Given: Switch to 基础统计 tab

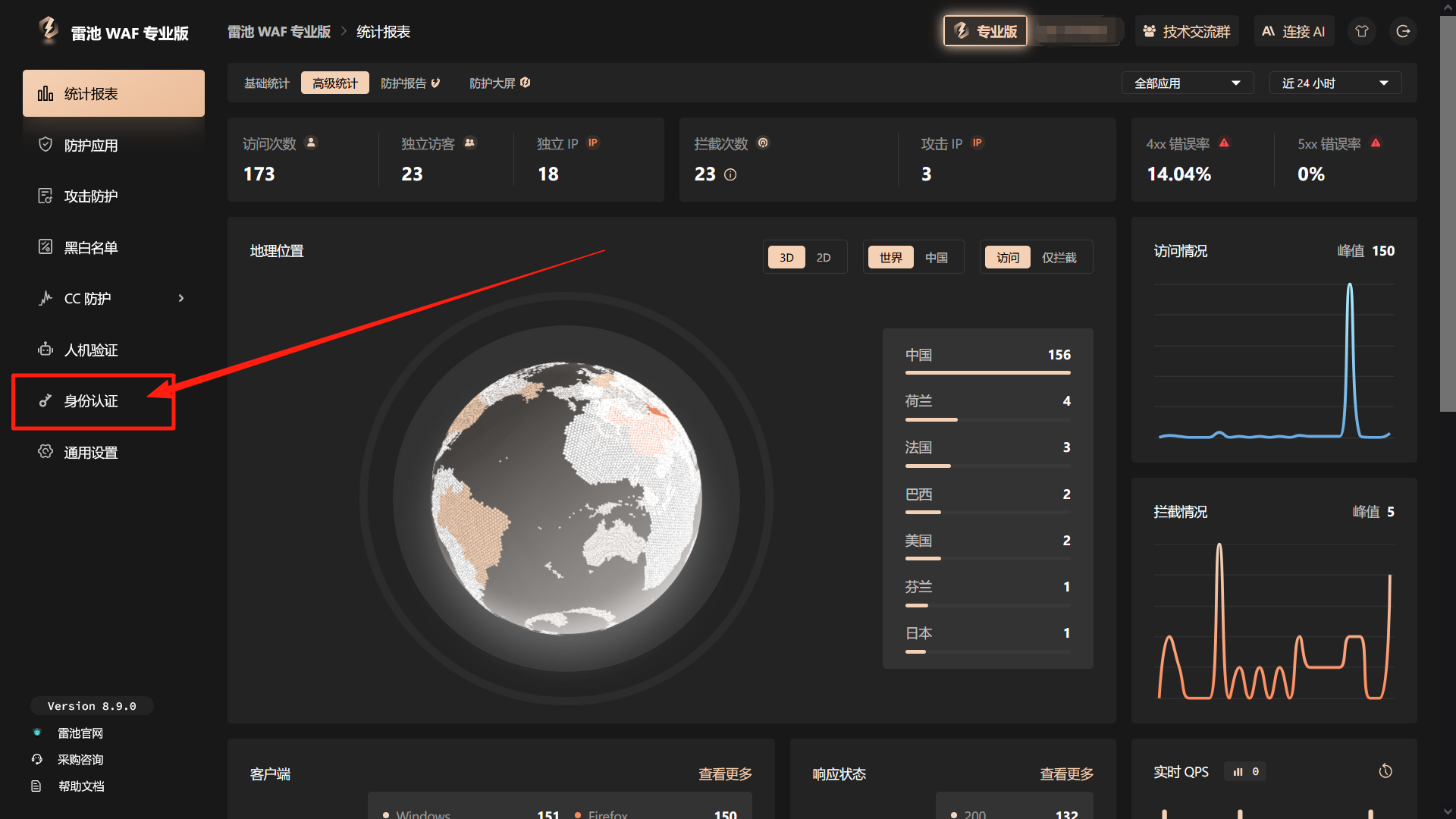Looking at the screenshot, I should [267, 83].
